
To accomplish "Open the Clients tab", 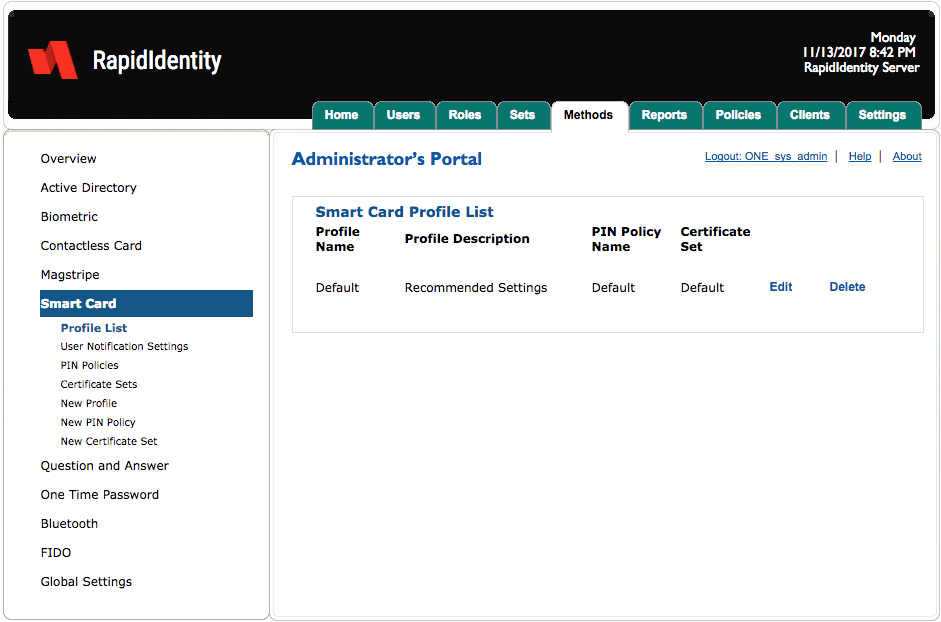I will pyautogui.click(x=811, y=115).
